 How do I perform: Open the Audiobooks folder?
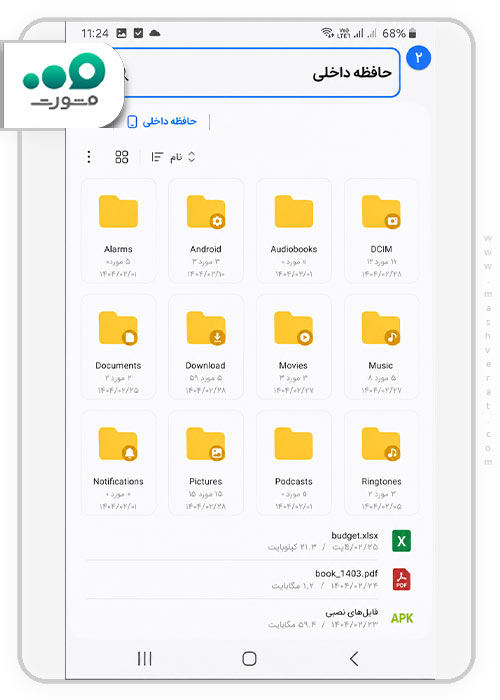coord(294,230)
